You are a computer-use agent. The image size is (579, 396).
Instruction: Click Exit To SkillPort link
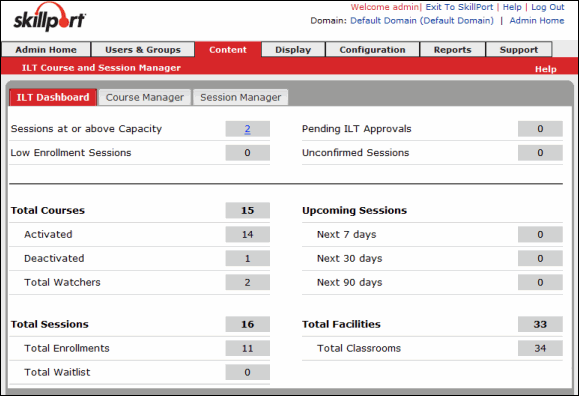pyautogui.click(x=459, y=7)
